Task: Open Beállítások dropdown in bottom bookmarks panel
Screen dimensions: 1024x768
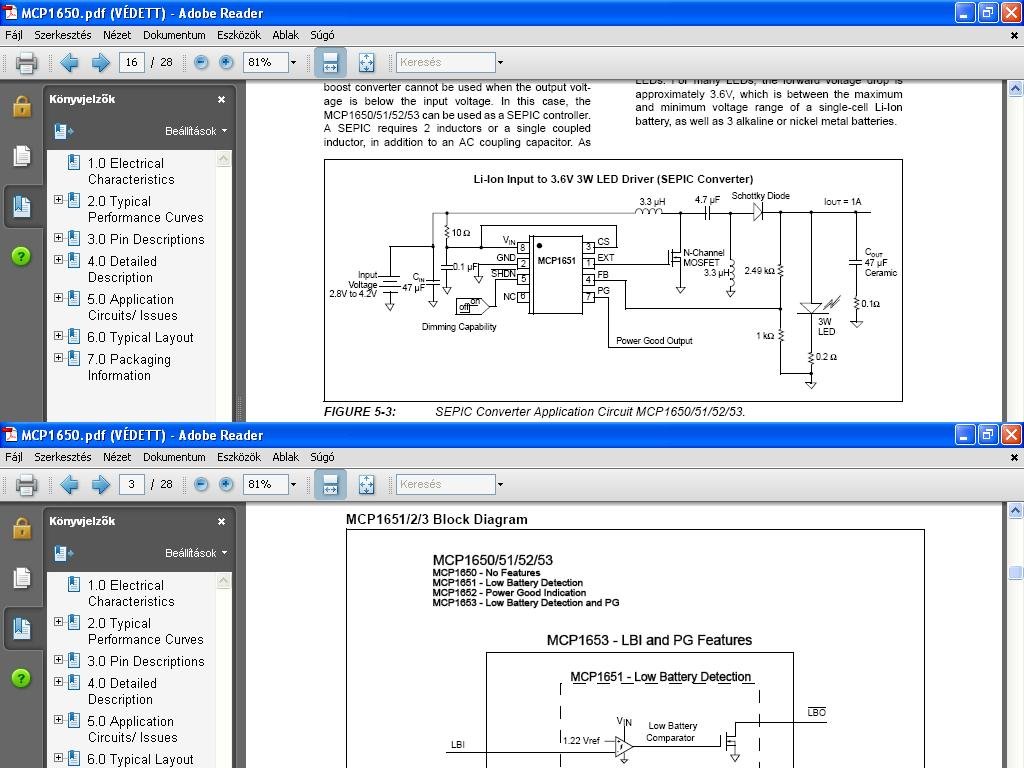Action: coord(195,553)
